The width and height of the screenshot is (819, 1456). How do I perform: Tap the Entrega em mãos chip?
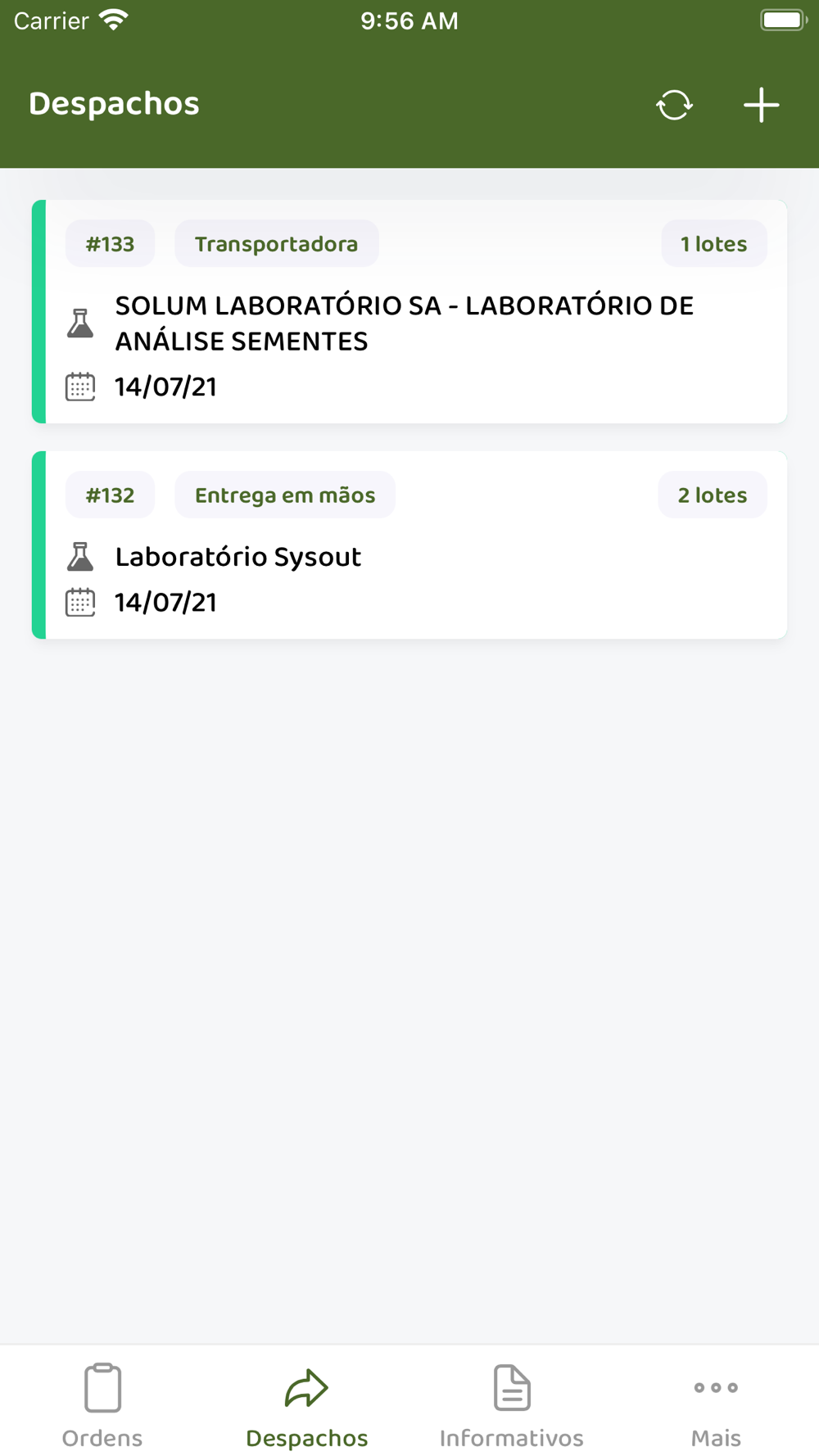pos(285,495)
